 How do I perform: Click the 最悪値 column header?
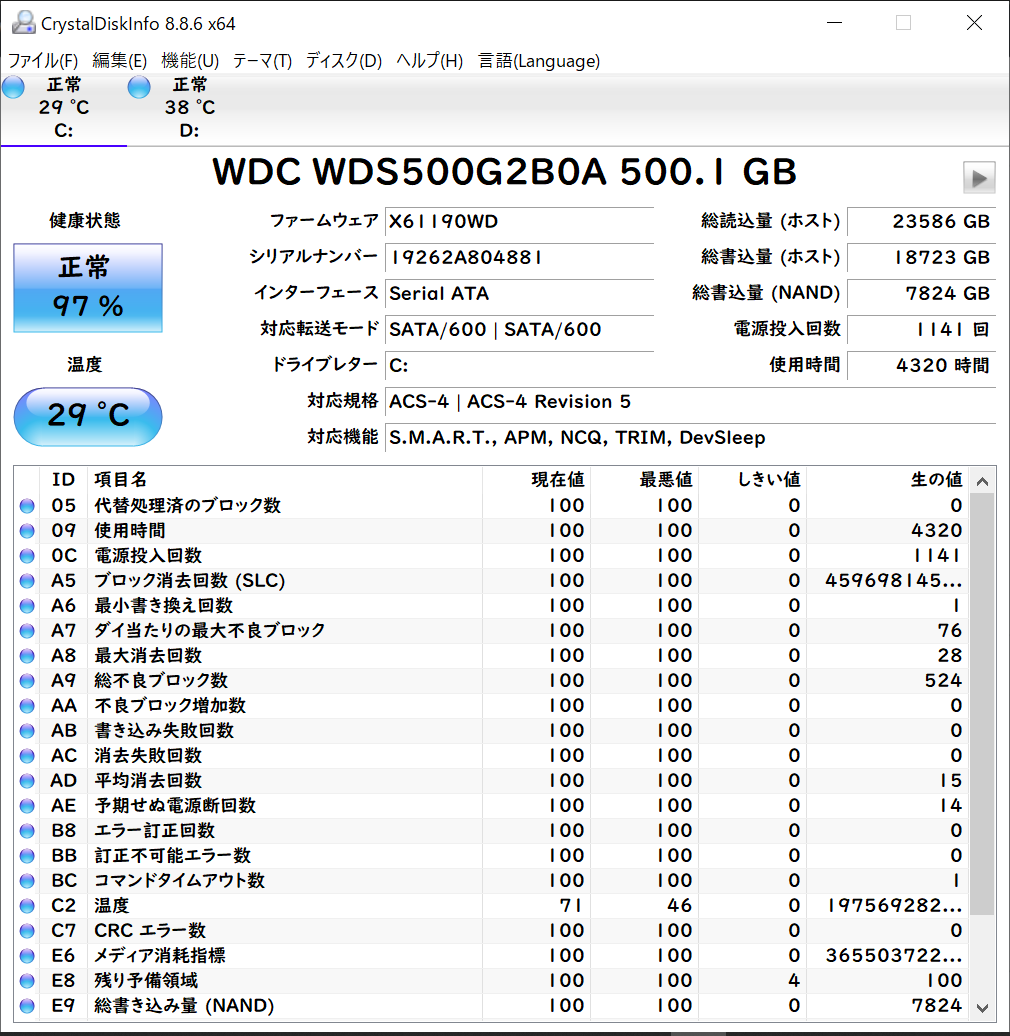pyautogui.click(x=645, y=480)
